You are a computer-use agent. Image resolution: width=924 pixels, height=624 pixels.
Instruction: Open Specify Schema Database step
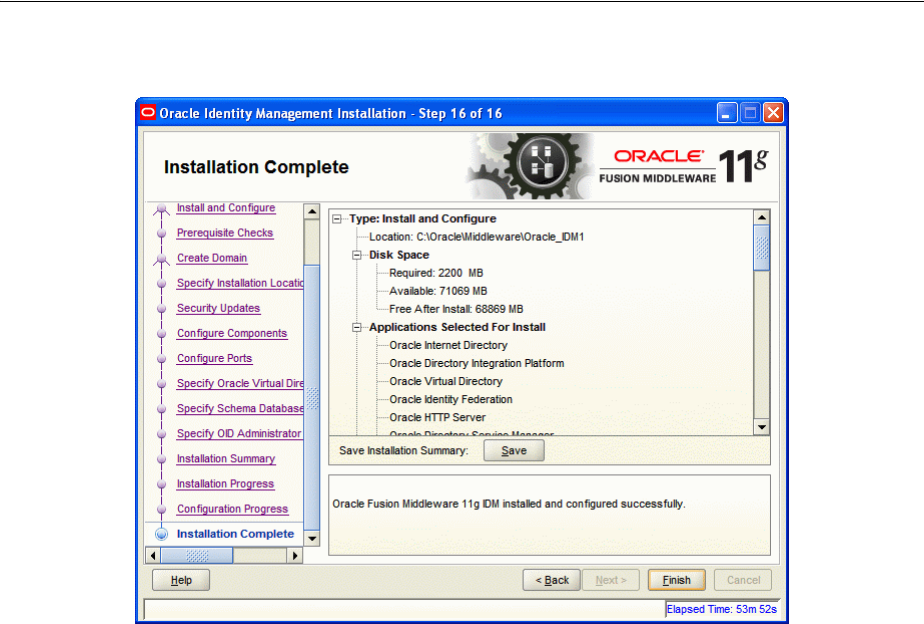click(x=240, y=408)
